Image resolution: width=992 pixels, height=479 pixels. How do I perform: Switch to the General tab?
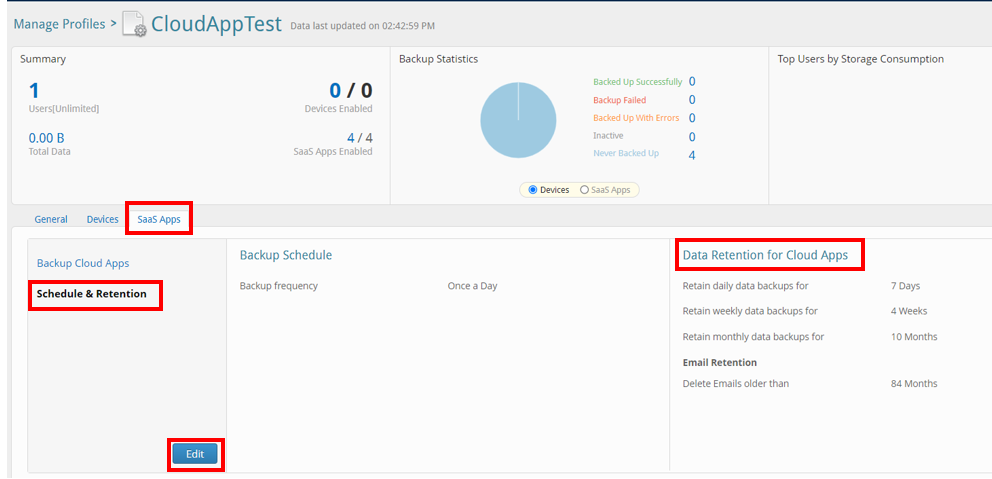pos(51,220)
